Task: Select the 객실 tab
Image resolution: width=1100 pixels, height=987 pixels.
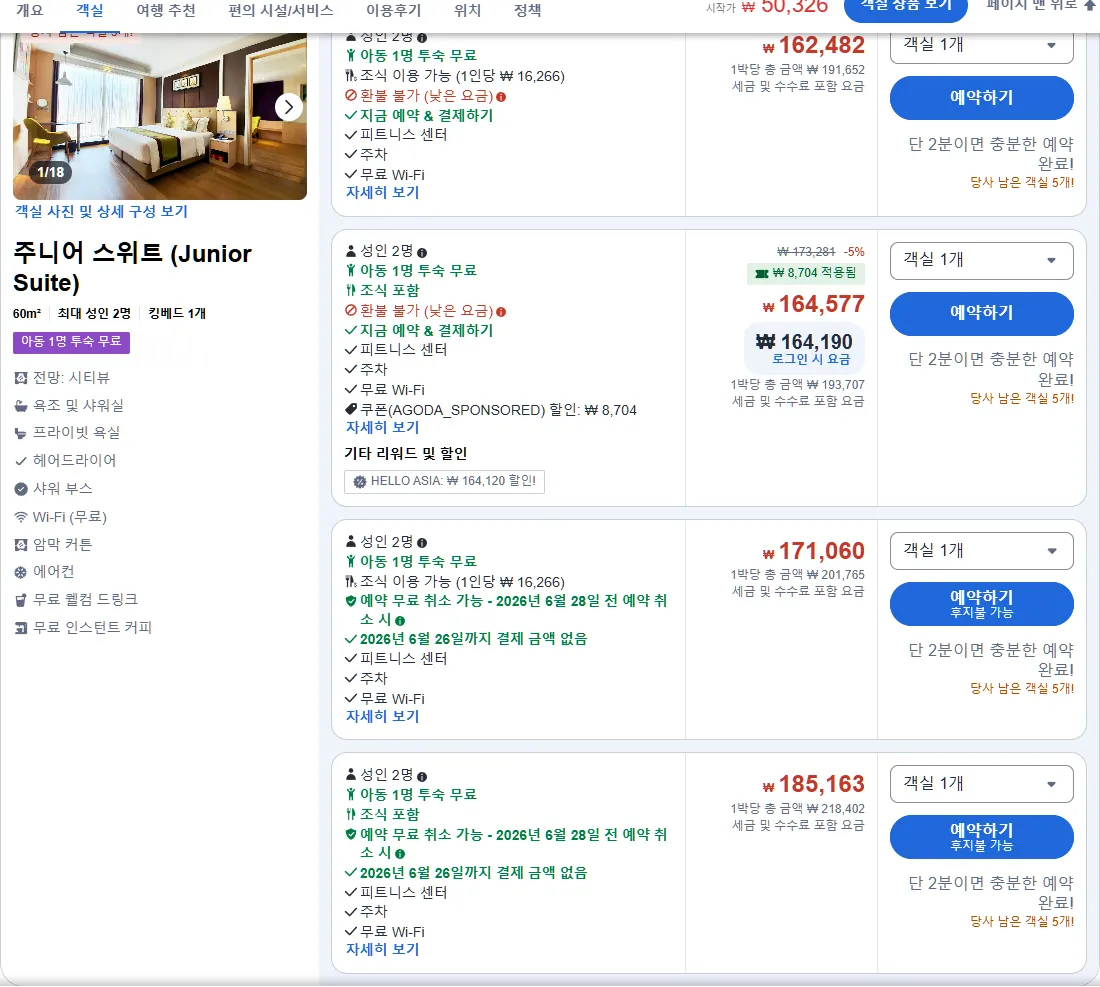Action: (90, 11)
